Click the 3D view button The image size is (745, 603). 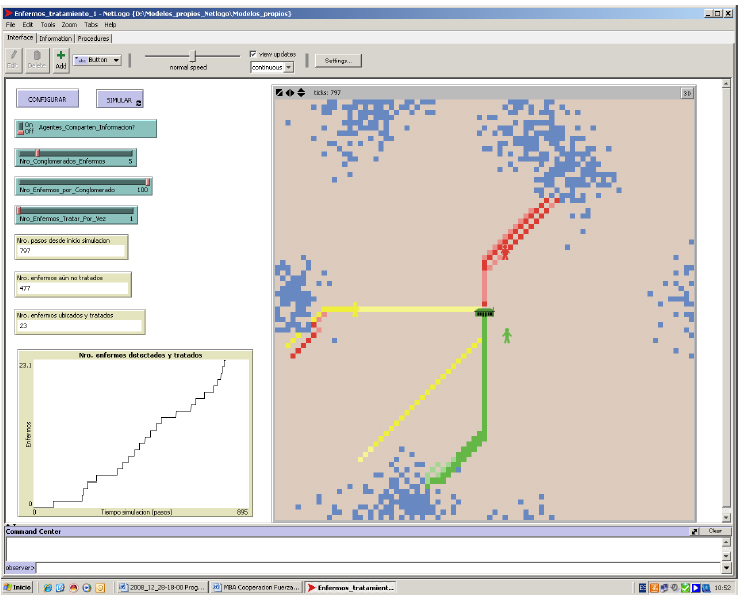[687, 93]
